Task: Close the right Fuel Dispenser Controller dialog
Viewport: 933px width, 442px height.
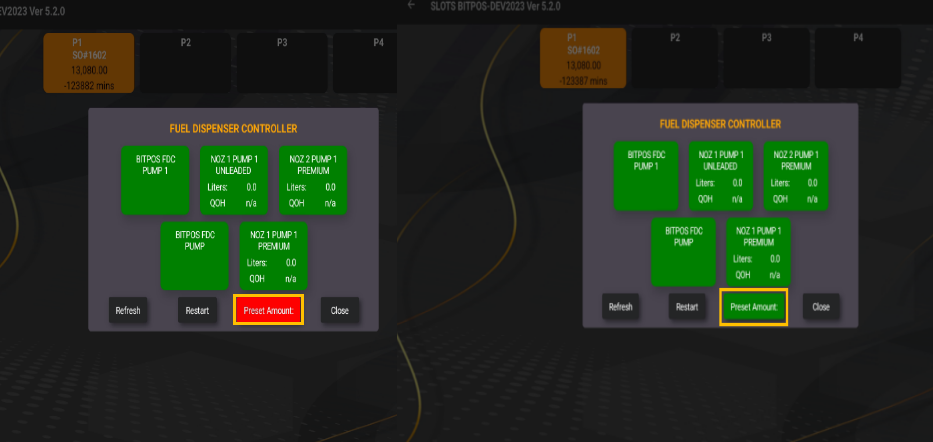Action: (x=821, y=307)
